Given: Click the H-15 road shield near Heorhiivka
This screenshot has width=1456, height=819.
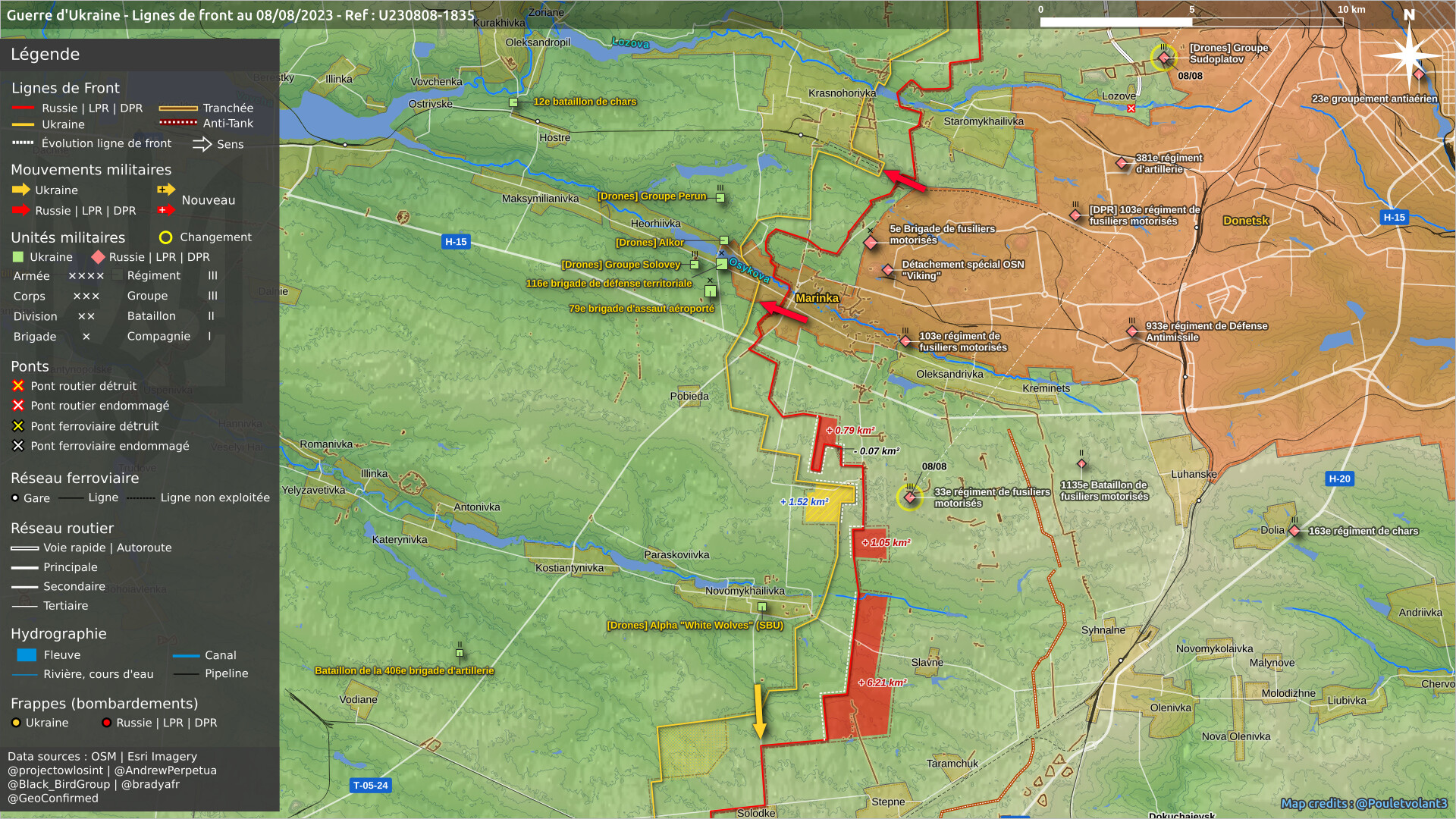Looking at the screenshot, I should click(x=456, y=242).
